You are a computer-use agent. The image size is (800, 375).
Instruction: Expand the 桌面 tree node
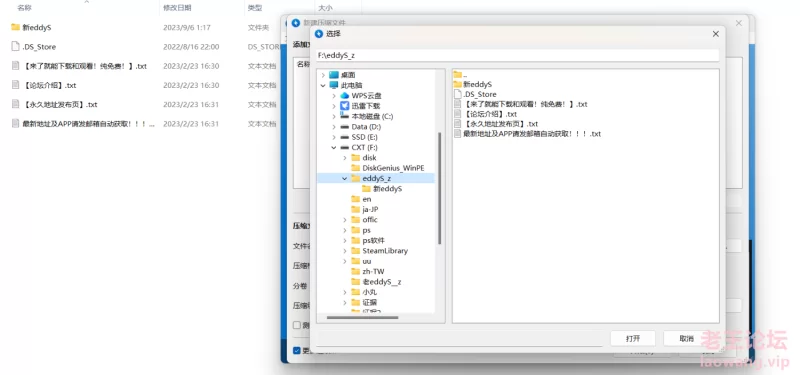click(x=323, y=74)
